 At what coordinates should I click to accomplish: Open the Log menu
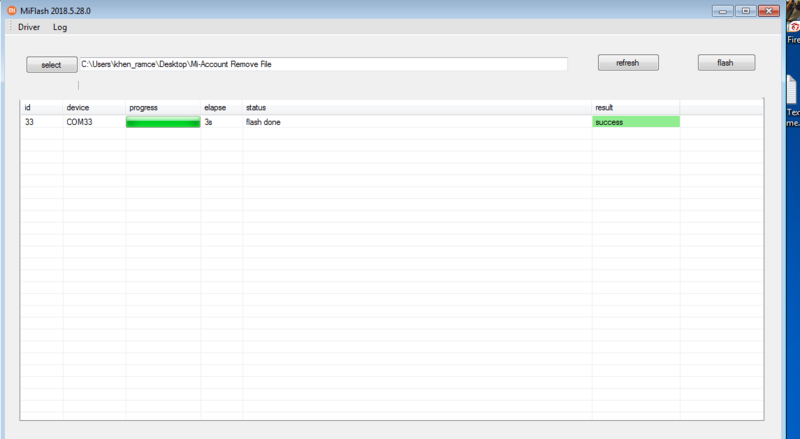click(x=60, y=27)
